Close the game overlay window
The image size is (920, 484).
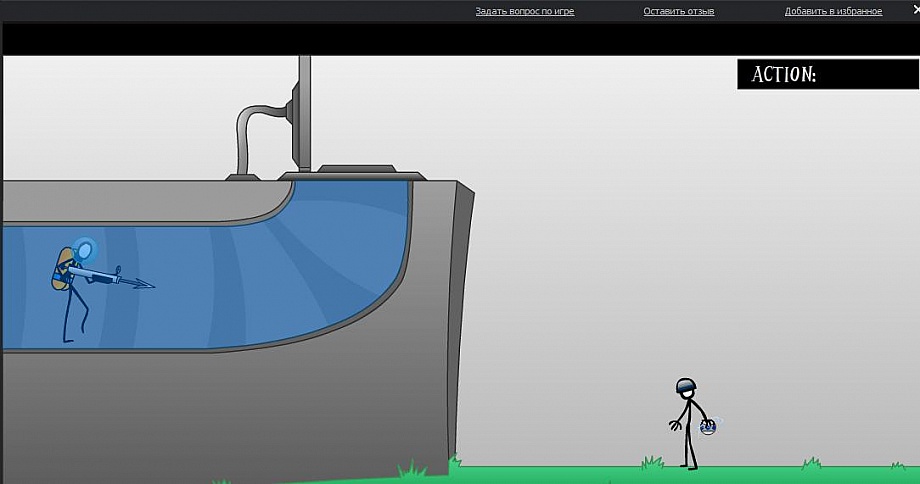coord(916,10)
